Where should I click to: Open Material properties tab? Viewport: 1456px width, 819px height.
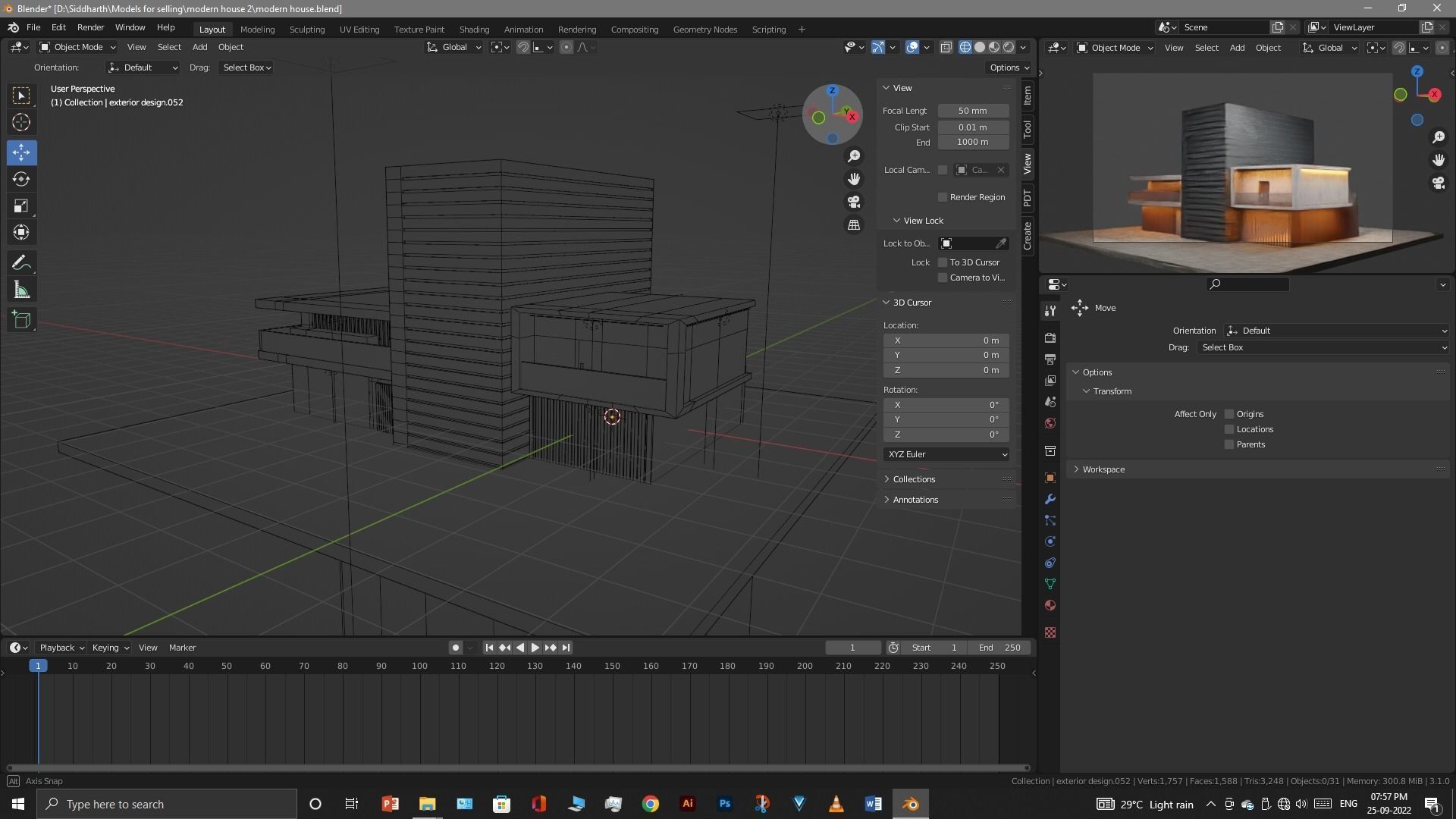point(1050,605)
